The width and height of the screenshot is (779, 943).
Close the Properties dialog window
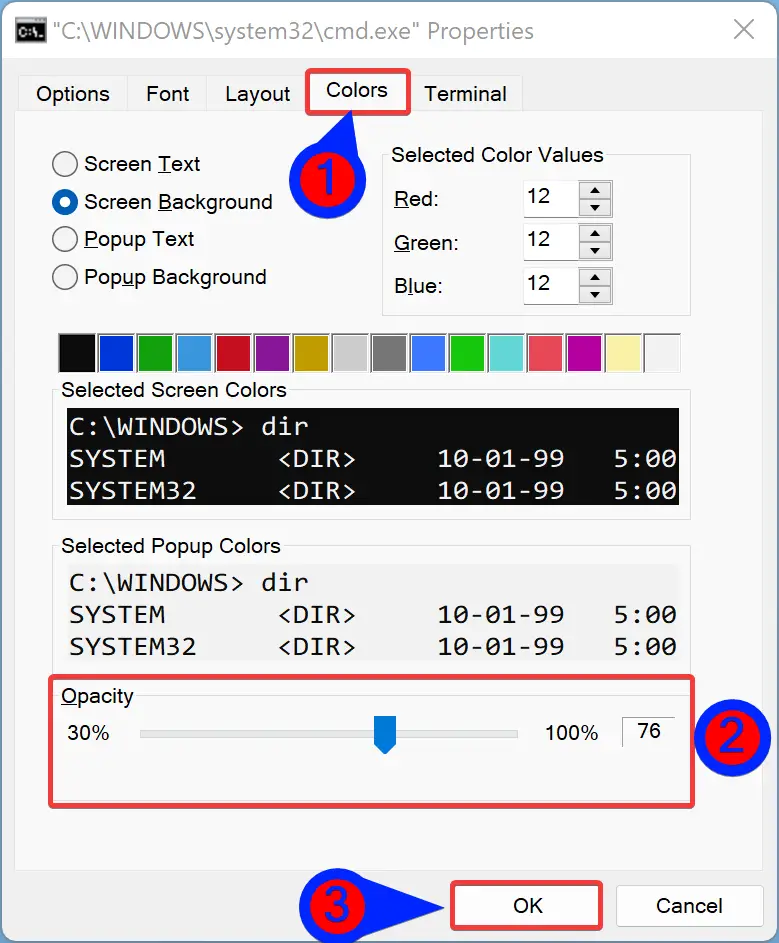744,29
